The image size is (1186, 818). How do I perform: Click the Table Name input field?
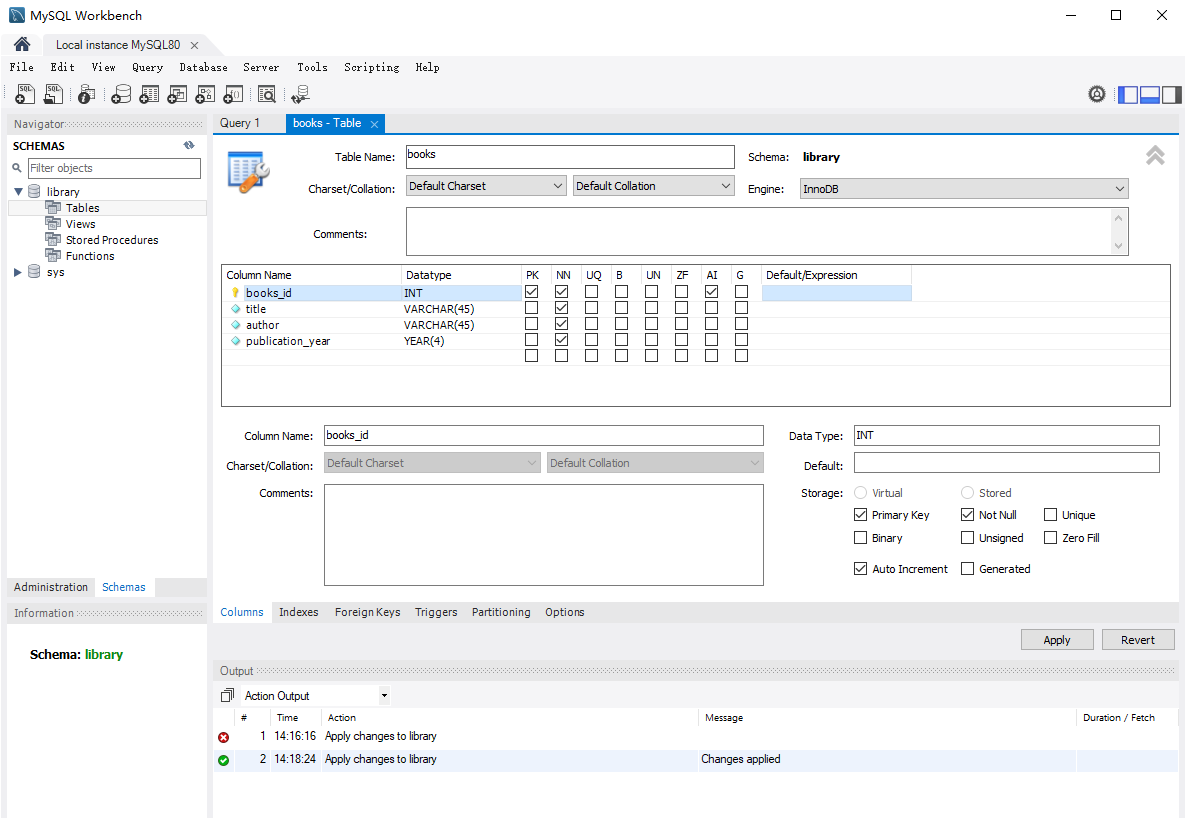(570, 157)
